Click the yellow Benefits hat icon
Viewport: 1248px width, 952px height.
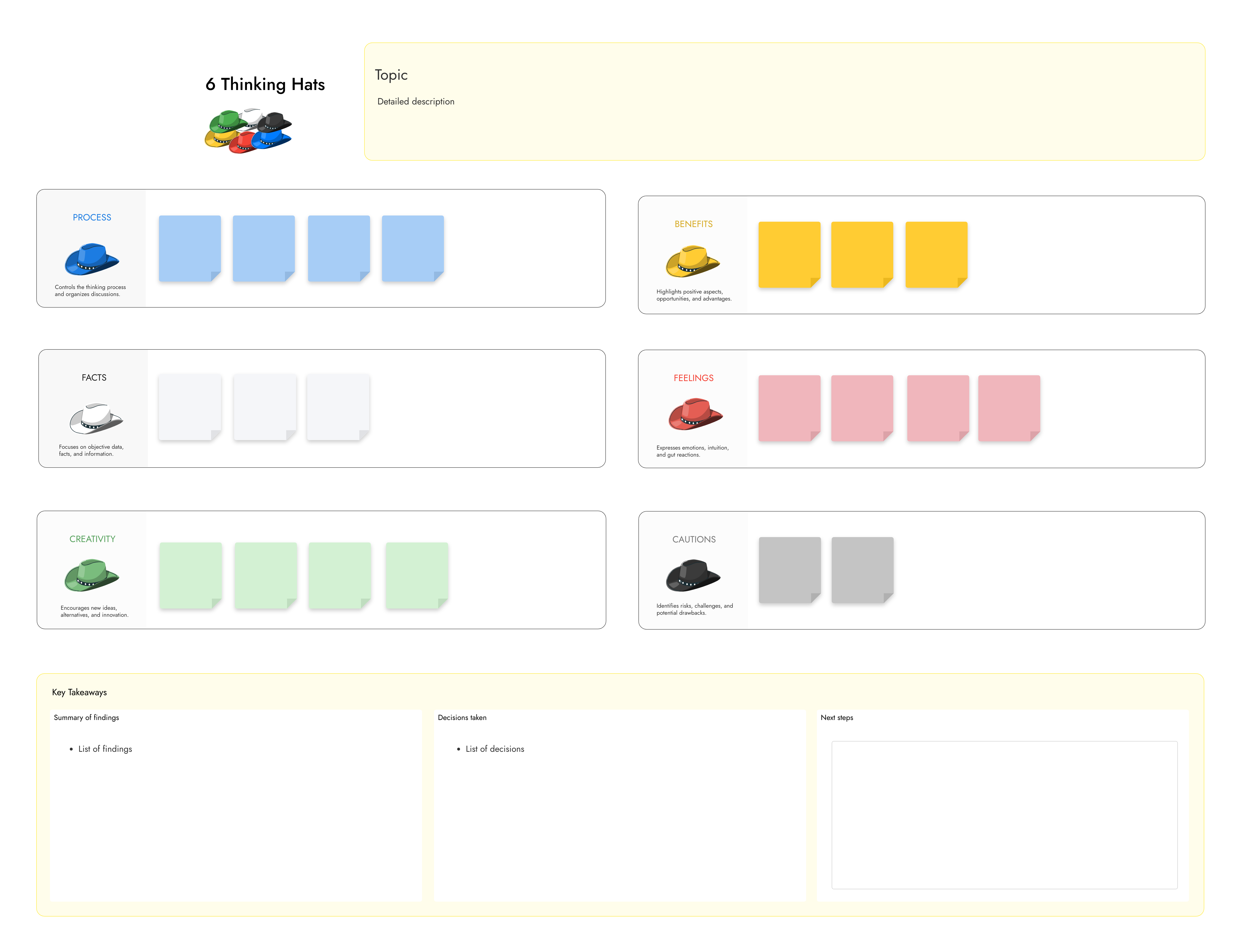coord(693,261)
